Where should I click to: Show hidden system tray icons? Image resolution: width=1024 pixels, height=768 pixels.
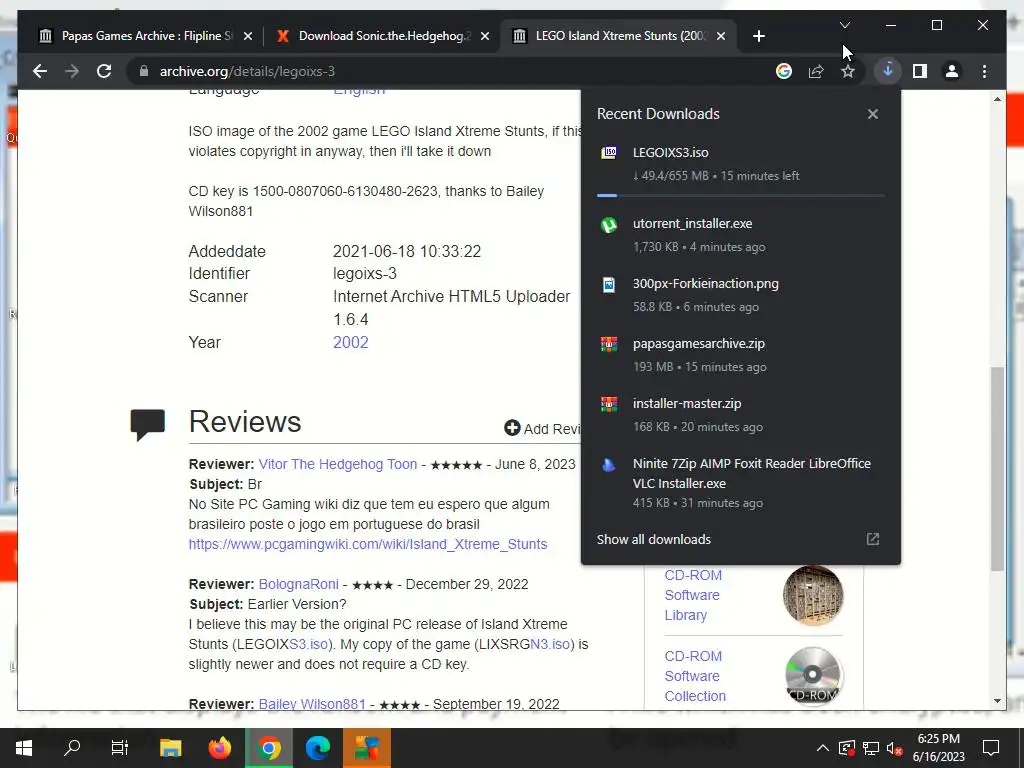pos(823,748)
